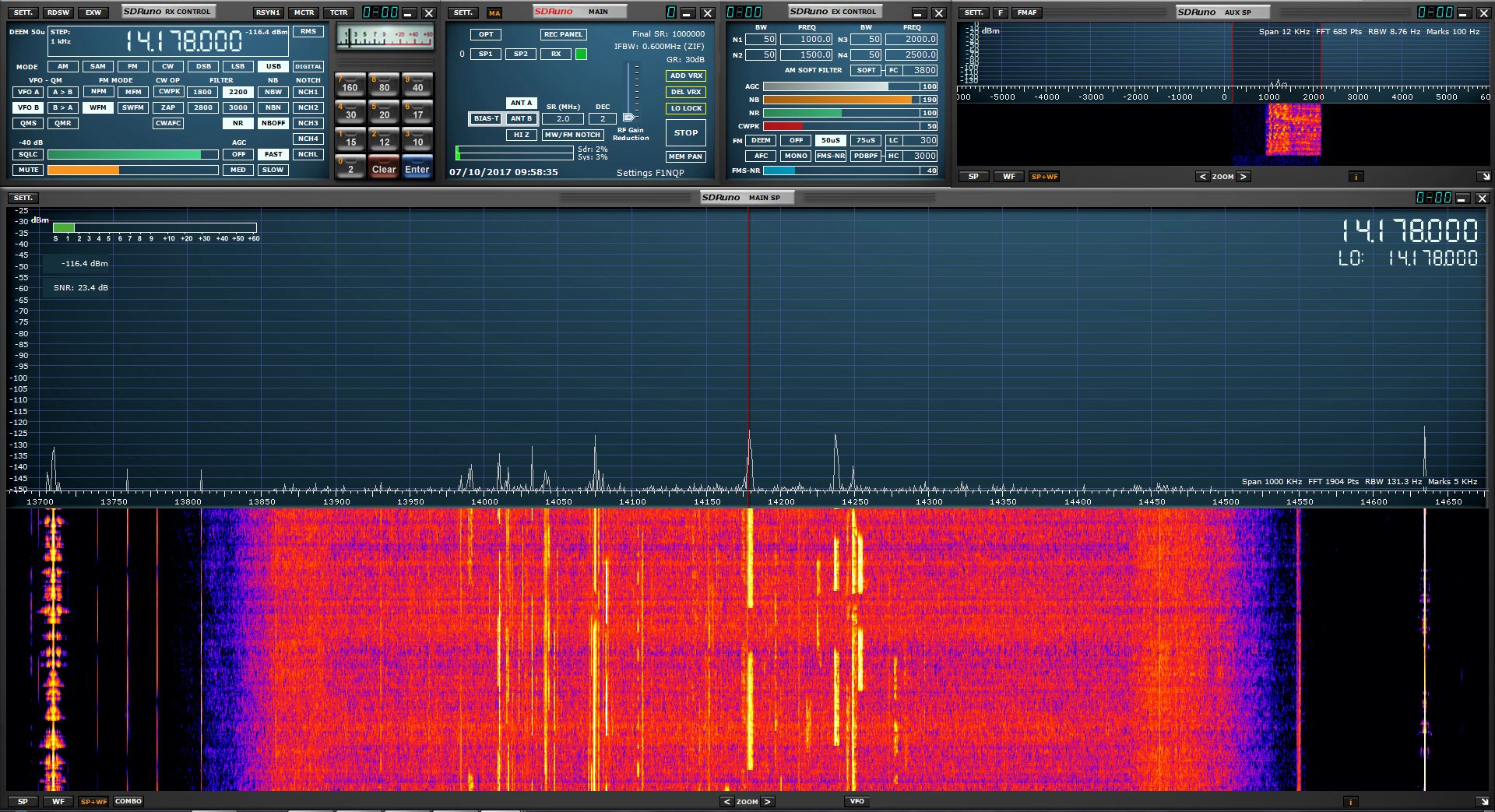Edit N1 notch frequency field 1000.0
1495x812 pixels.
click(x=807, y=39)
